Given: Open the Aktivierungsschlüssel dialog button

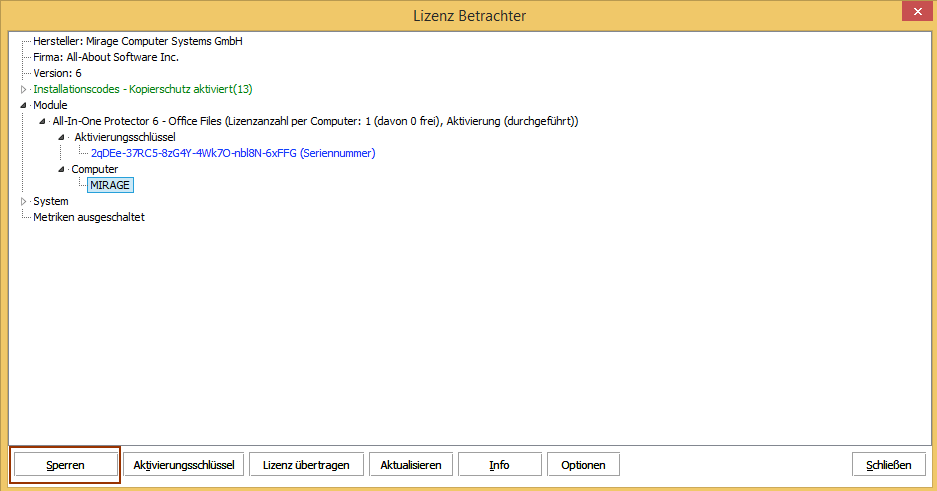Looking at the screenshot, I should click(184, 465).
